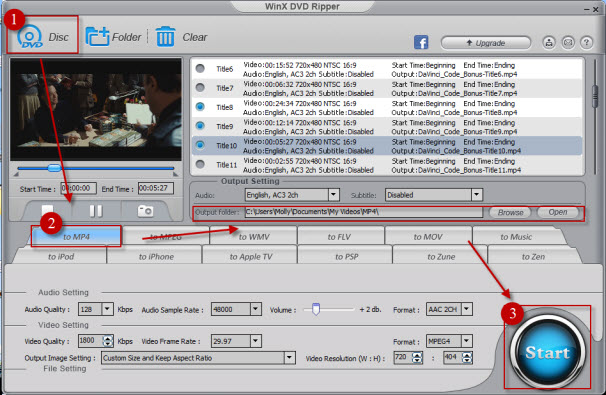The height and width of the screenshot is (395, 606).
Task: Select the Title6 radio button
Action: tap(200, 68)
